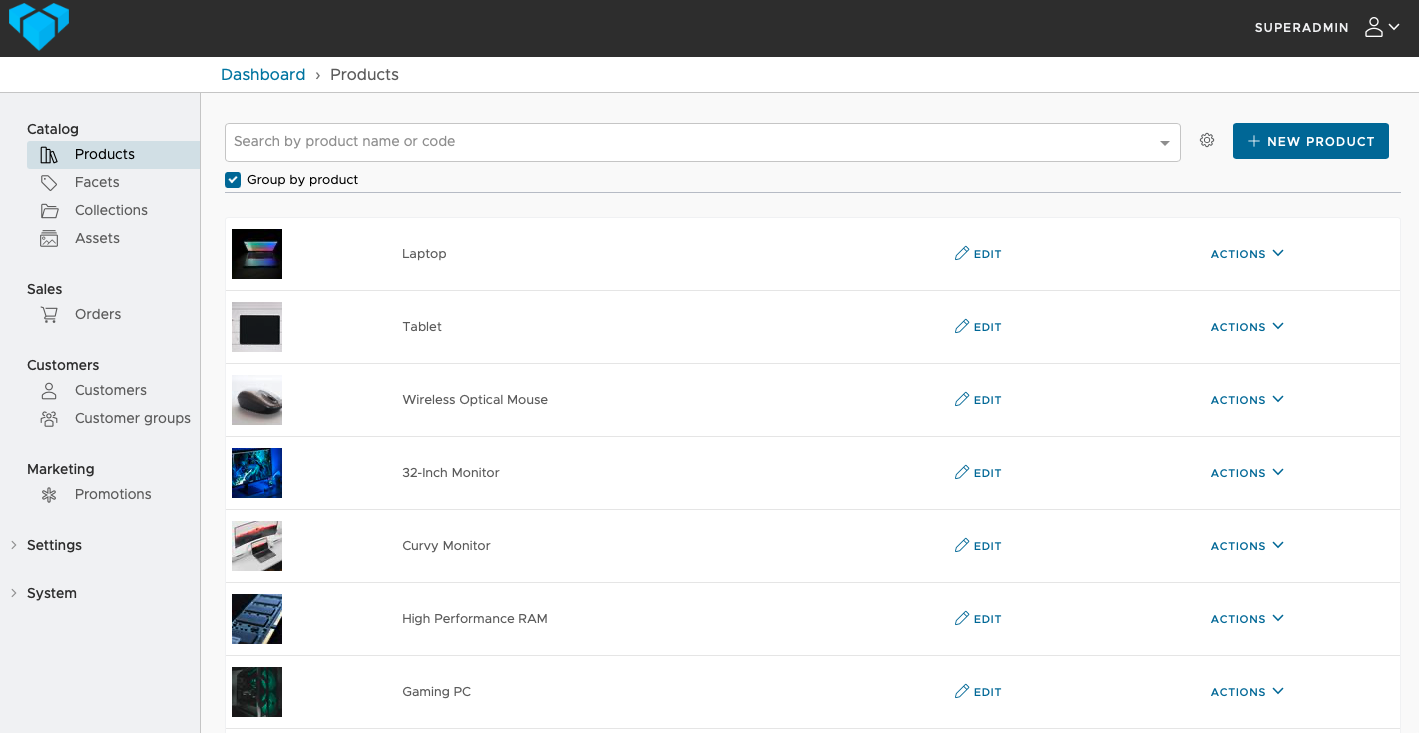The width and height of the screenshot is (1419, 733).
Task: Click the Promotions asterisk icon
Action: pos(49,494)
